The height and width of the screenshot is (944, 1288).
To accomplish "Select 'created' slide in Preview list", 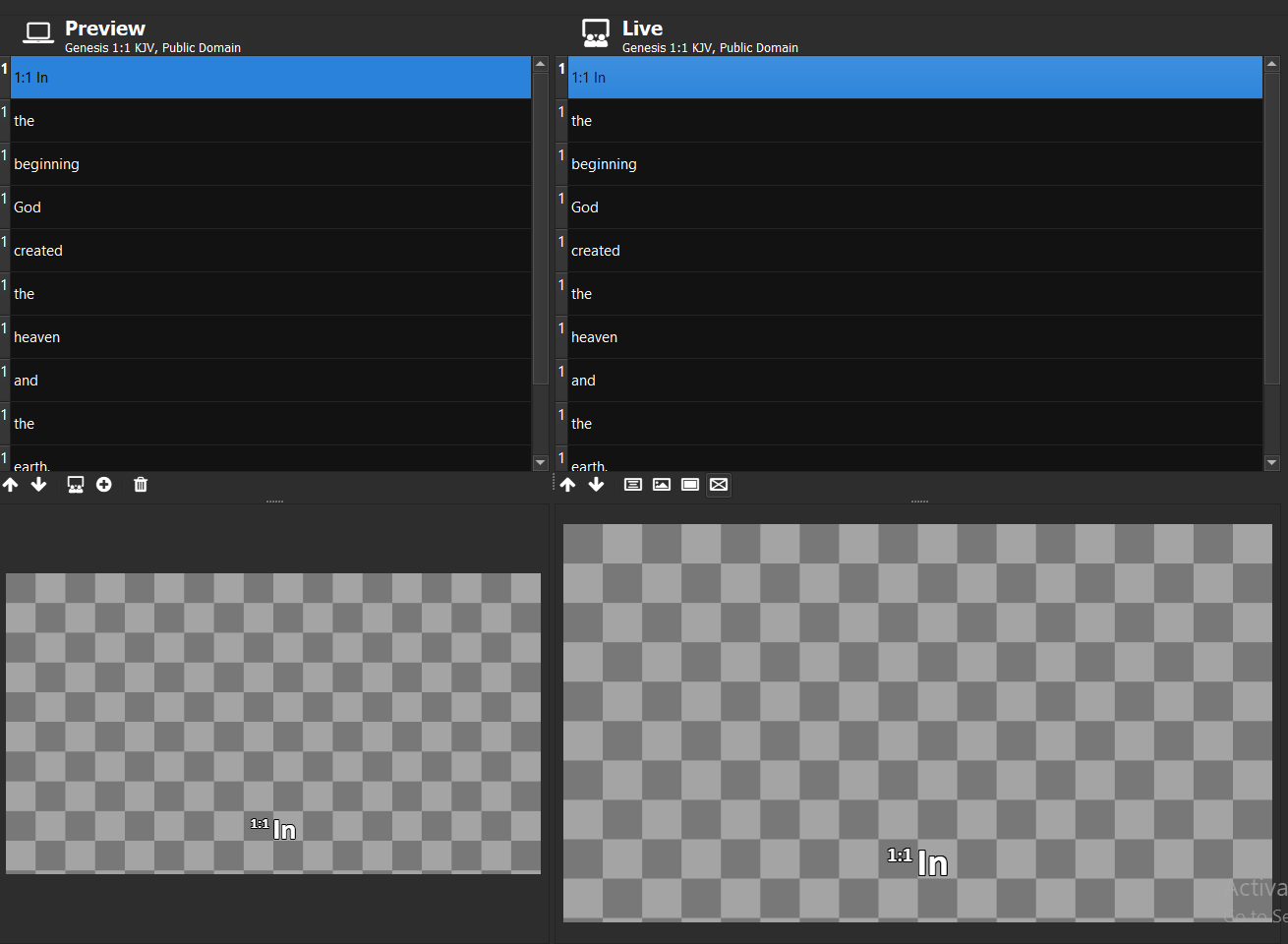I will (270, 251).
